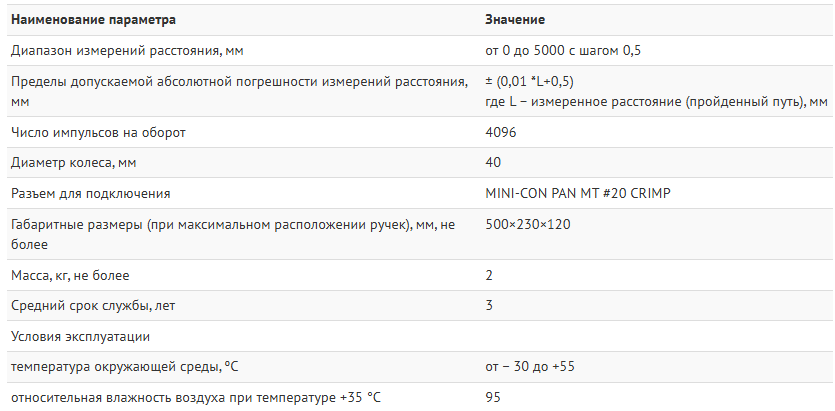This screenshot has width=835, height=411.
Task: Click the temperature value "от – 30 до +55"
Action: 530,366
